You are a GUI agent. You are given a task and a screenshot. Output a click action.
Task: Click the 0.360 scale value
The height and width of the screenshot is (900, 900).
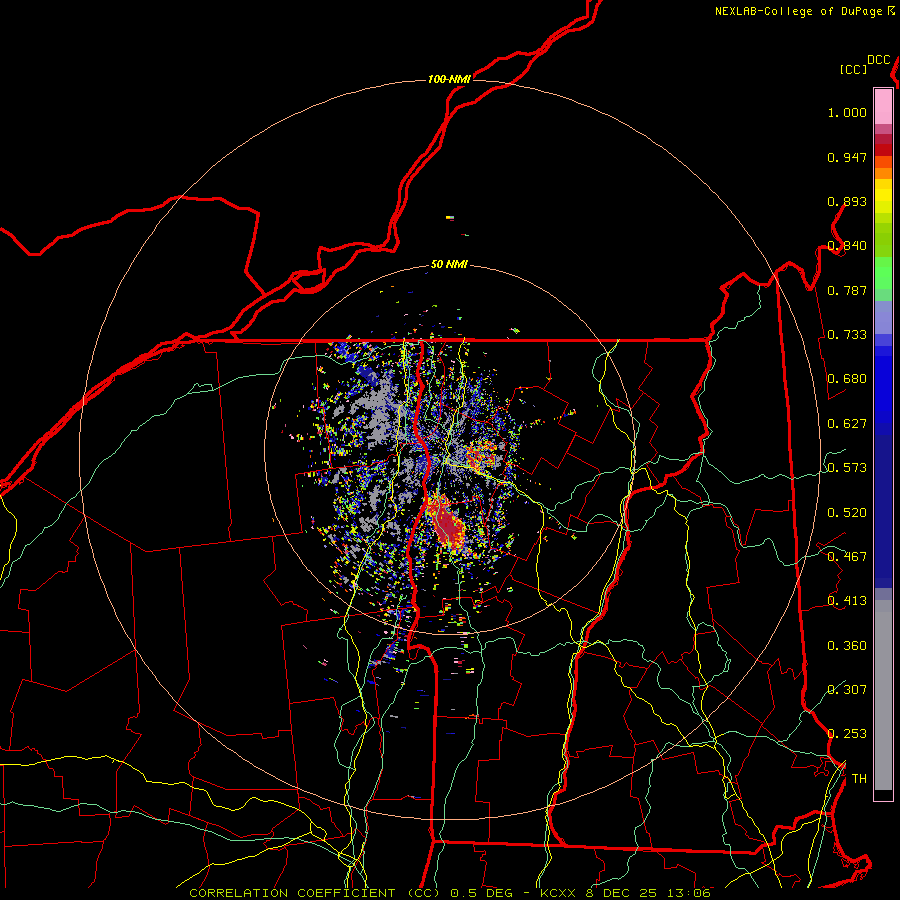[847, 646]
